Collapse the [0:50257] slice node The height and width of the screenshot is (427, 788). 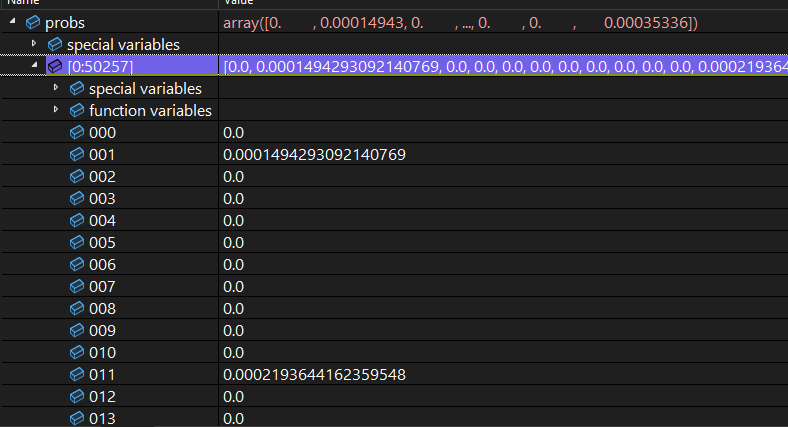coord(35,65)
